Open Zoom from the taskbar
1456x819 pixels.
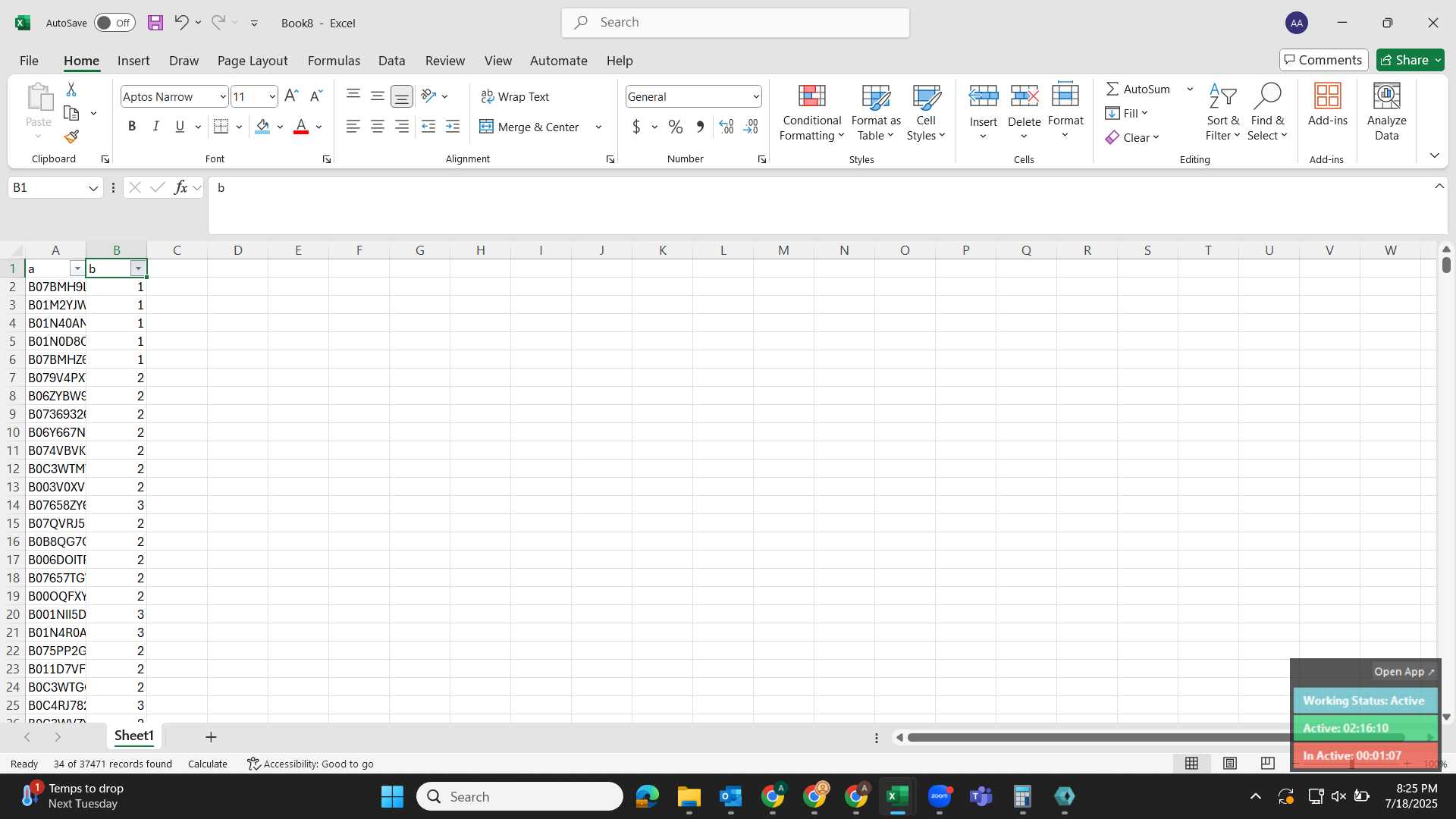[x=940, y=796]
